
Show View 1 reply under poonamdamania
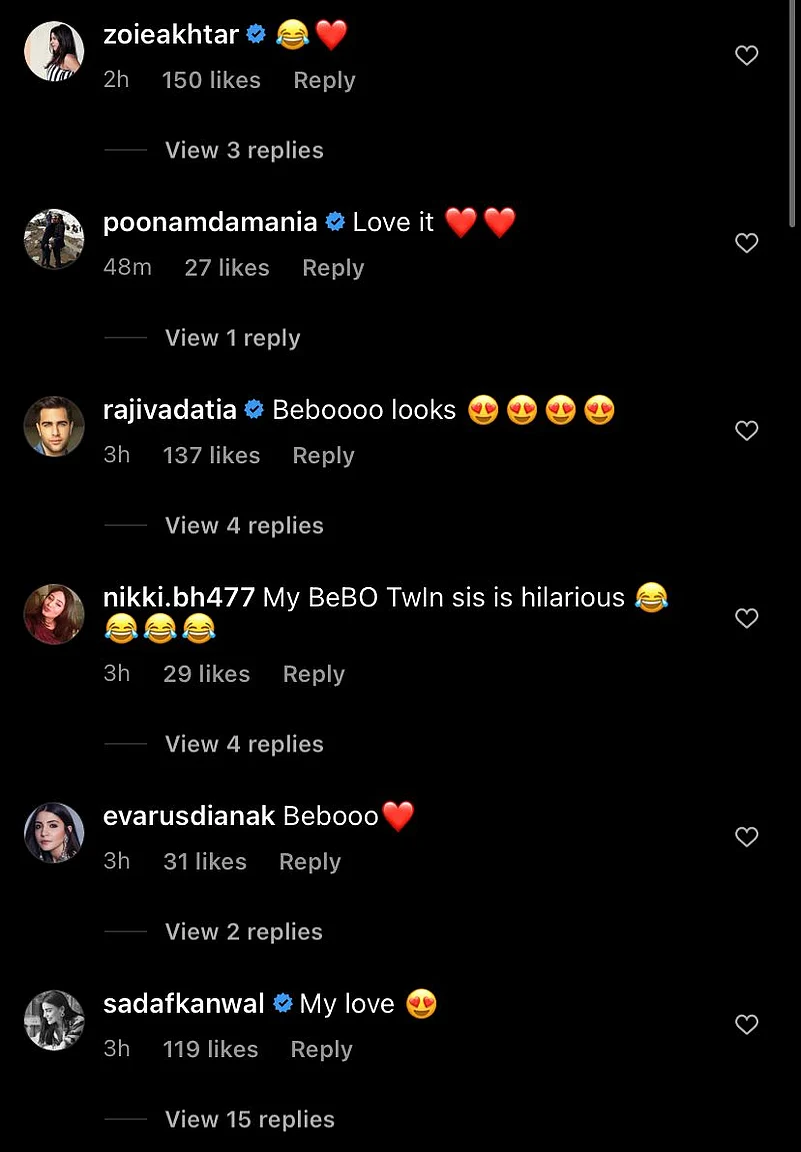click(232, 338)
